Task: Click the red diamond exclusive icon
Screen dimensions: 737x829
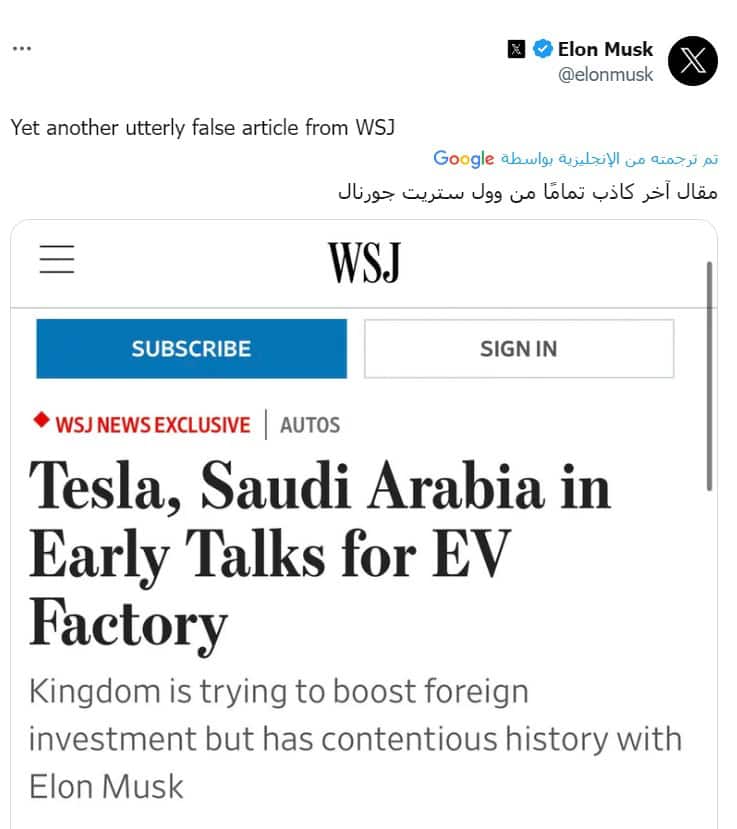Action: 41,421
